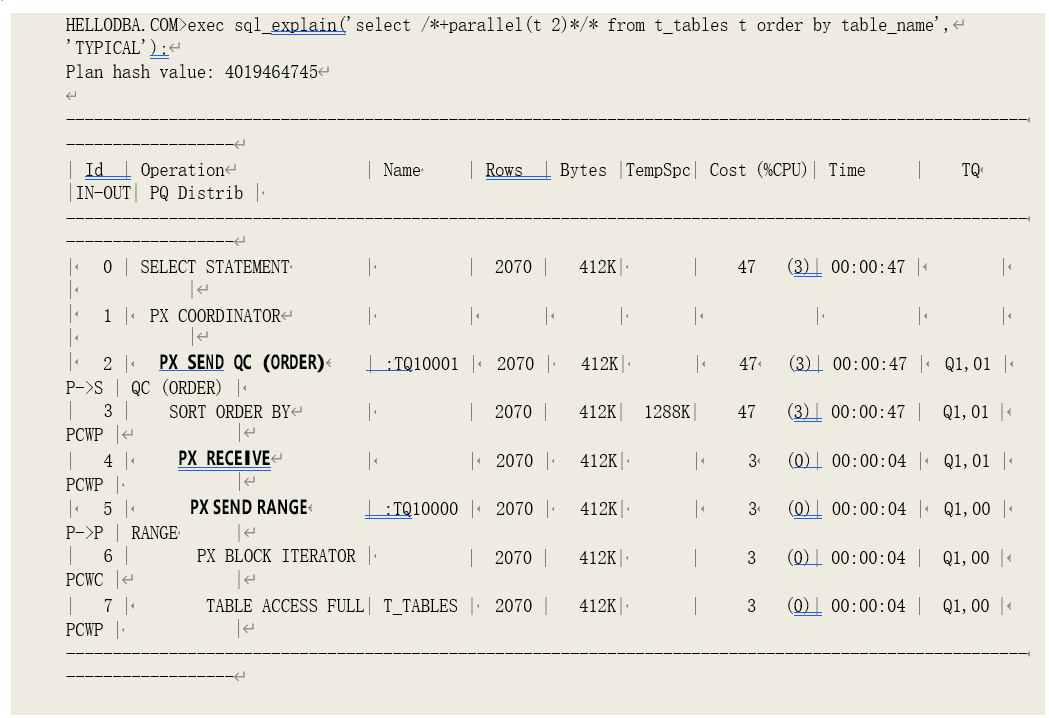Click the PX BLOCK ITERATOR operation
The image size is (1049, 718).
276,556
